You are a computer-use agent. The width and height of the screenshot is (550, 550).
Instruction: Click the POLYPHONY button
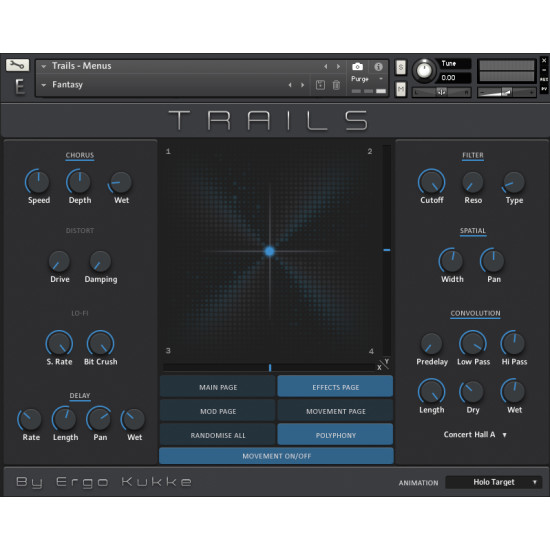(335, 435)
